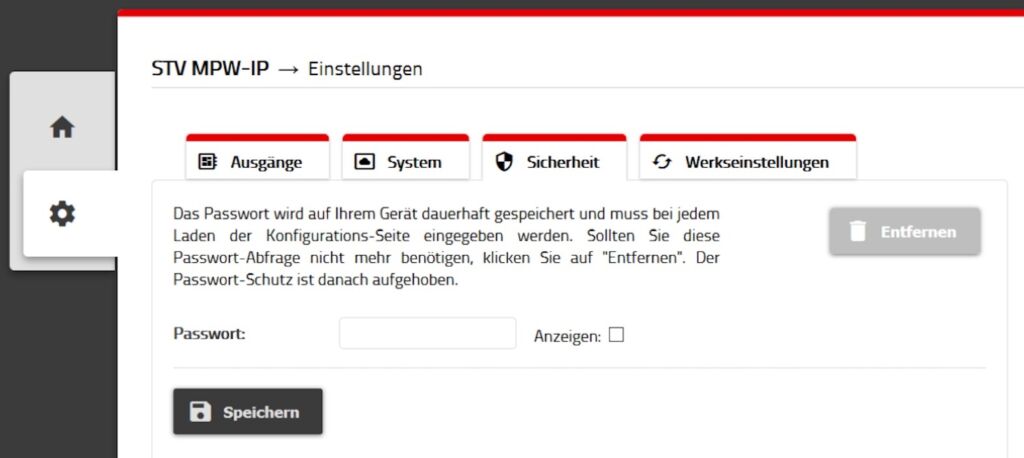This screenshot has height=458, width=1024.
Task: Click the list icon on Ausgänge tab
Action: pos(208,162)
